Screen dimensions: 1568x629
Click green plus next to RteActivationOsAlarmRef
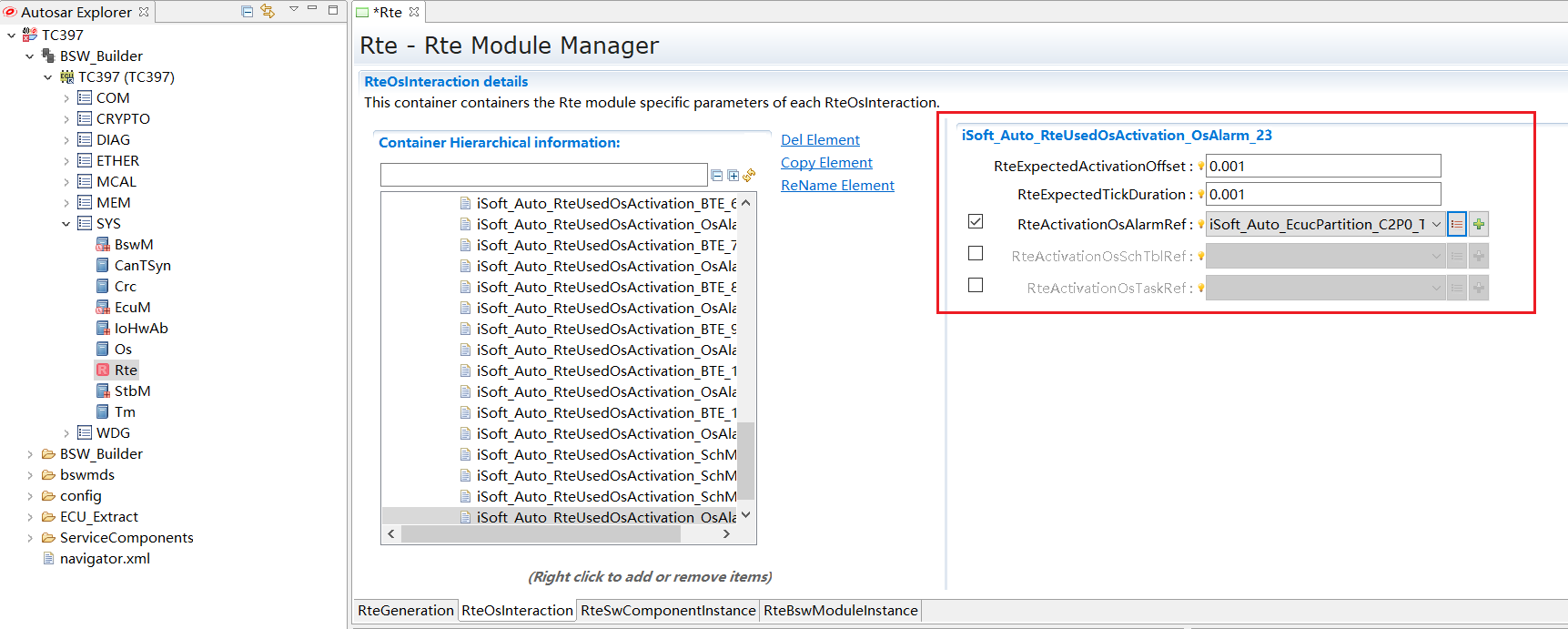[1479, 225]
